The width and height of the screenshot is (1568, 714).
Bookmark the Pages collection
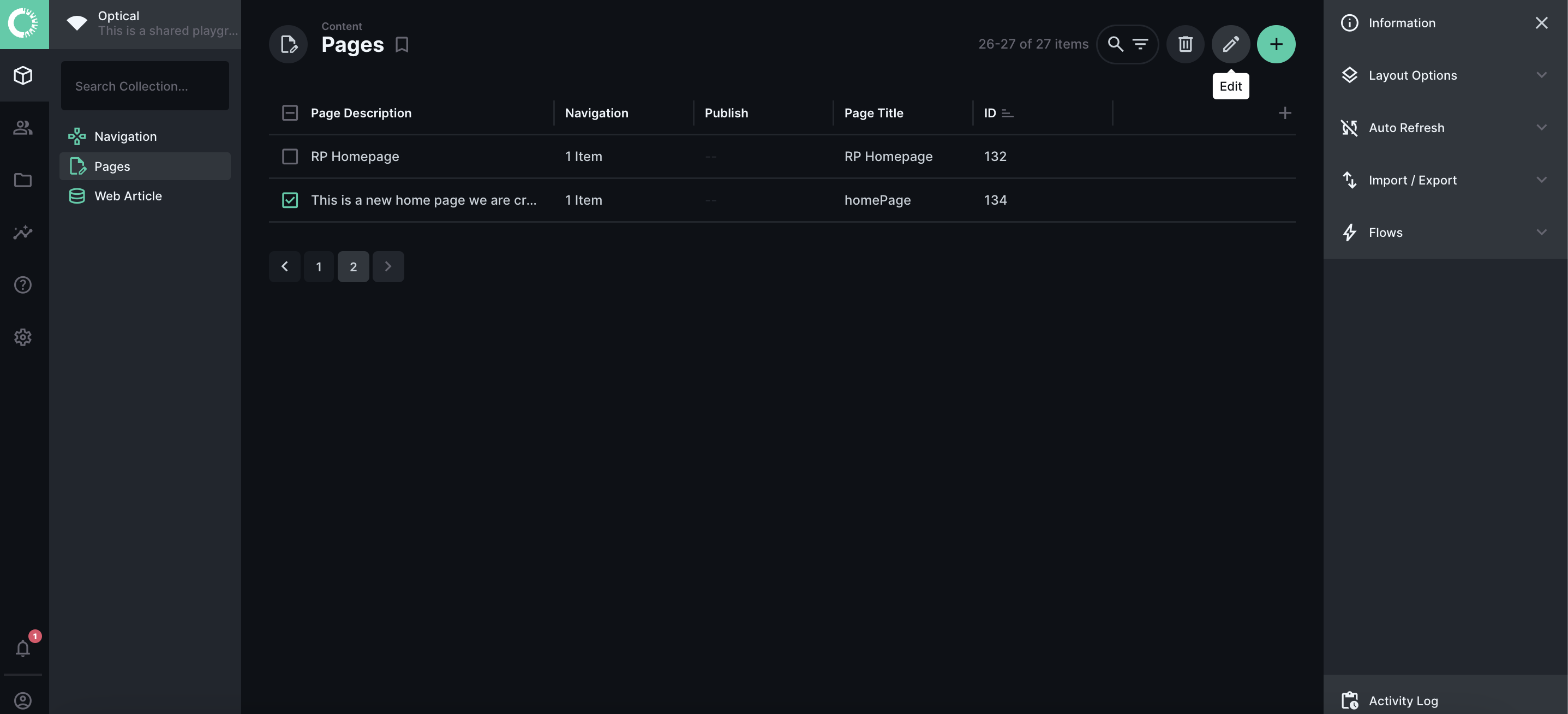pyautogui.click(x=402, y=44)
